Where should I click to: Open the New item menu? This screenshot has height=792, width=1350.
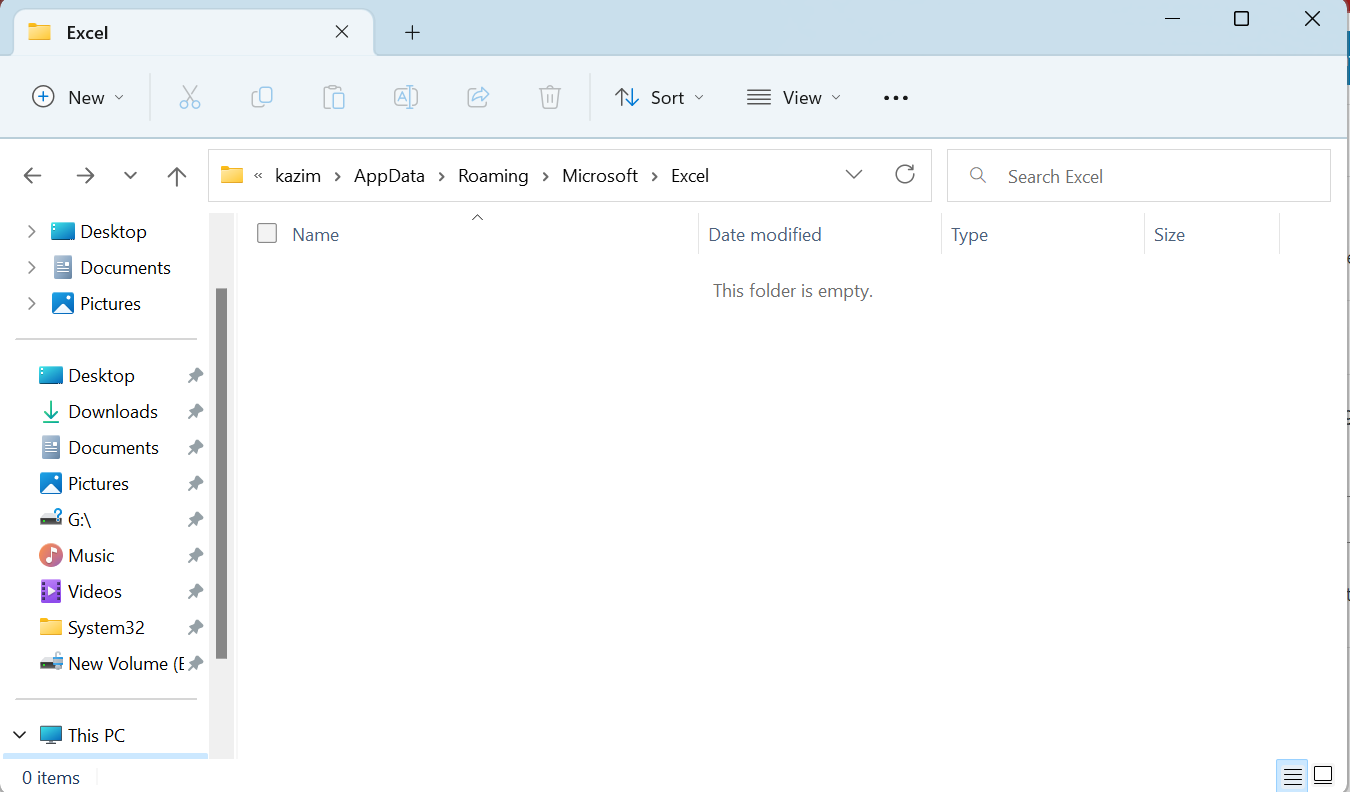point(78,97)
